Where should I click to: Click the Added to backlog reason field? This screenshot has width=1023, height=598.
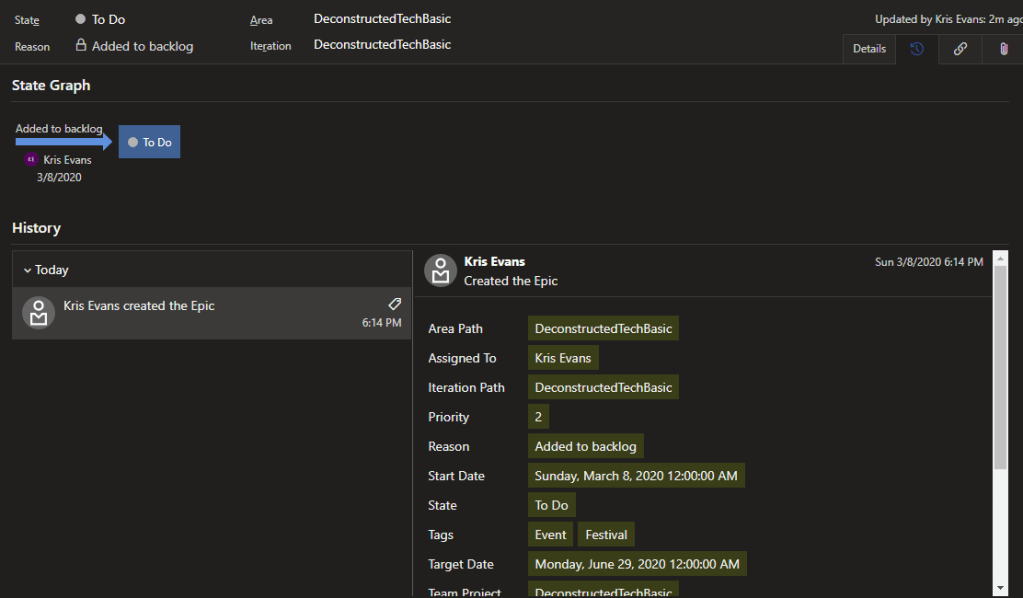pyautogui.click(x=142, y=46)
